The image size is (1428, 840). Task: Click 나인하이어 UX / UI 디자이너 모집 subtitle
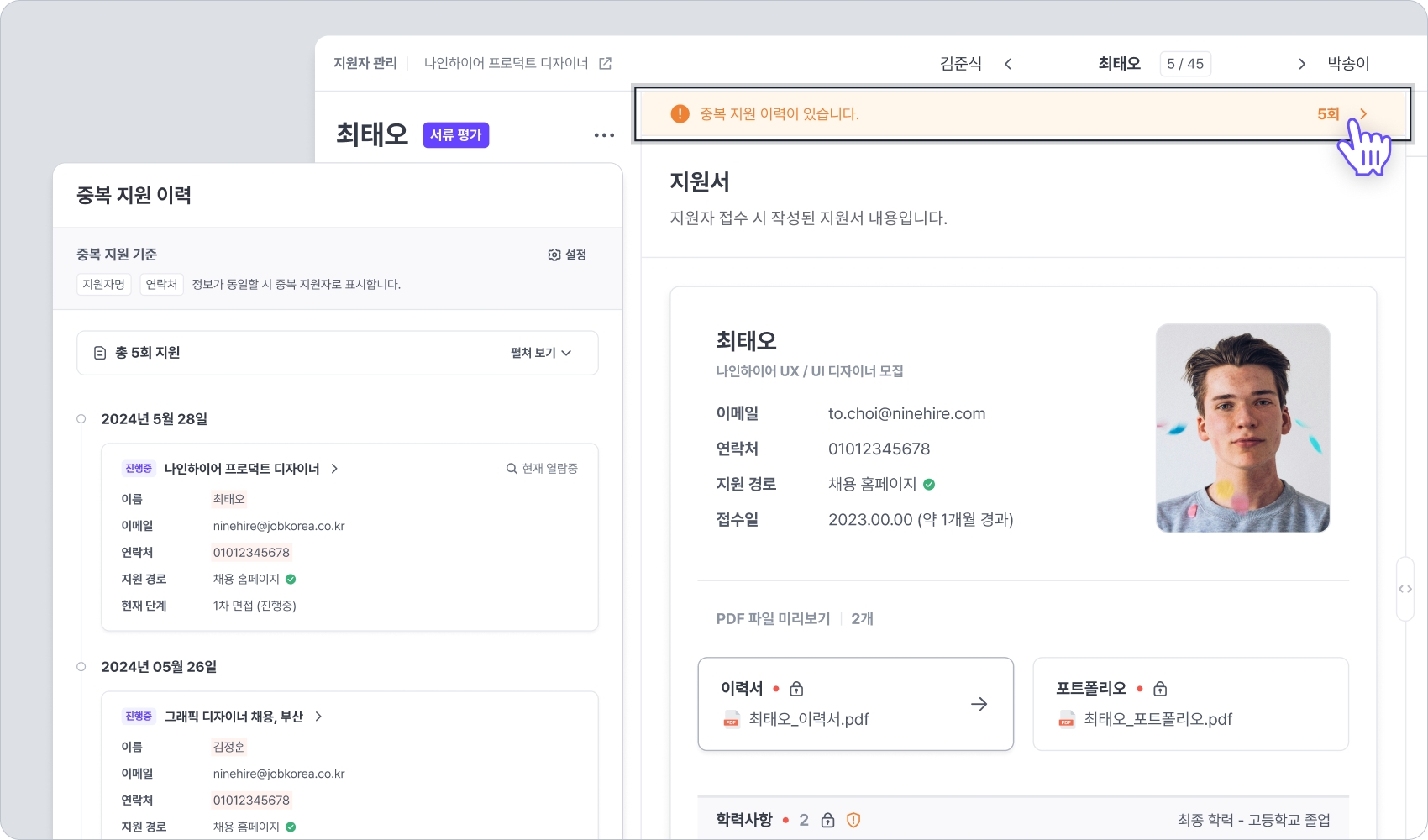(810, 371)
